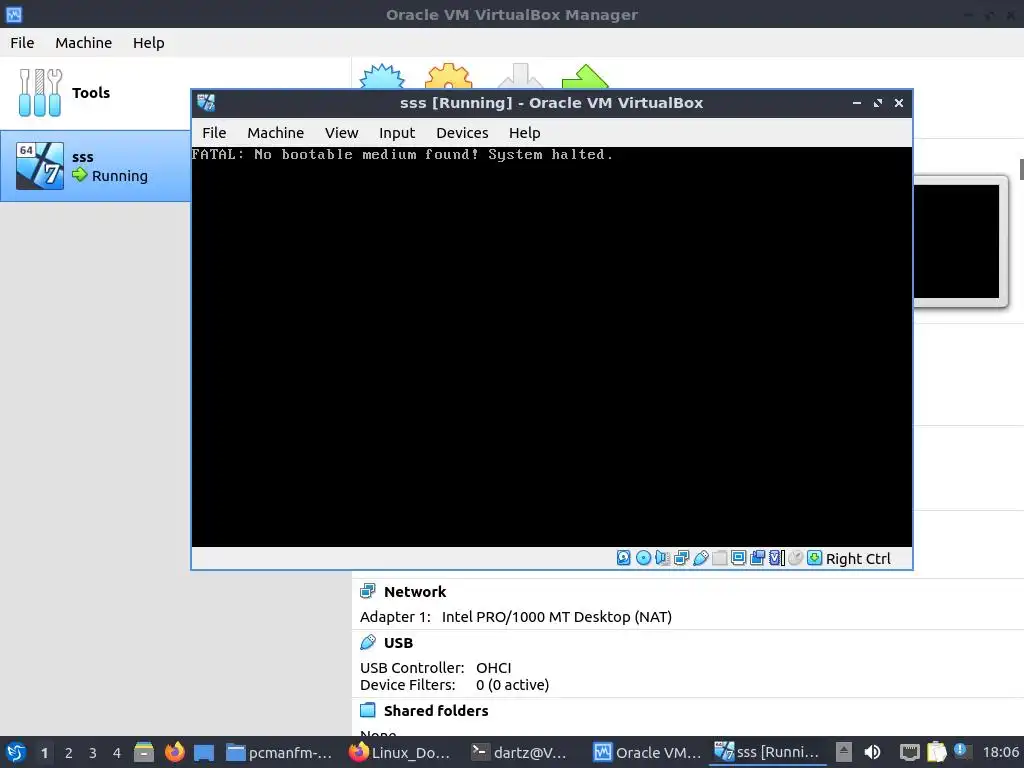The height and width of the screenshot is (768, 1024).
Task: Click the network adapters status icon
Action: (681, 558)
